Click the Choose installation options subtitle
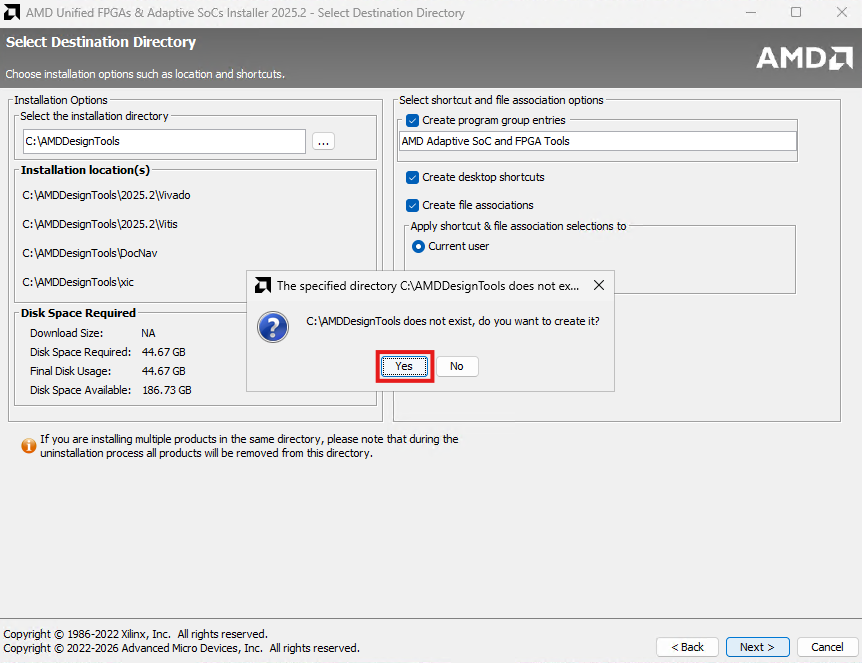Screen dimensions: 862x663 click(x=145, y=74)
